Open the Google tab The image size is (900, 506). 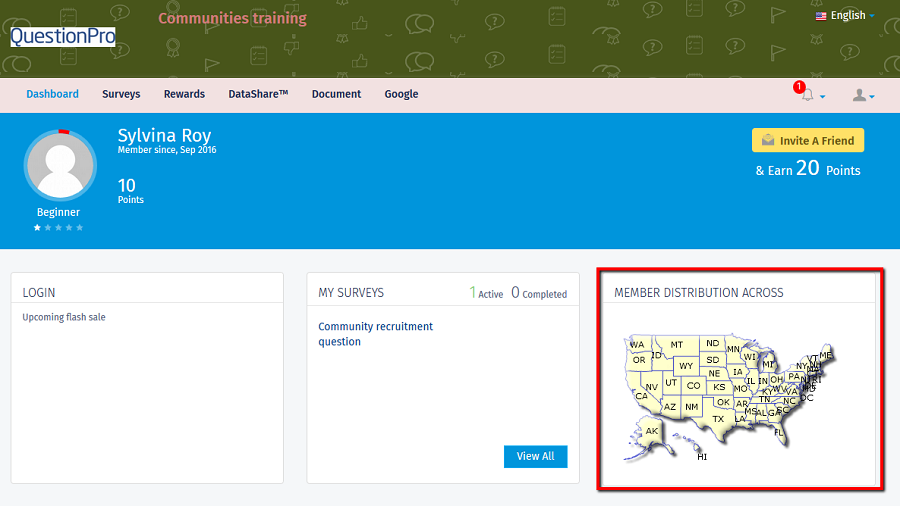point(401,94)
